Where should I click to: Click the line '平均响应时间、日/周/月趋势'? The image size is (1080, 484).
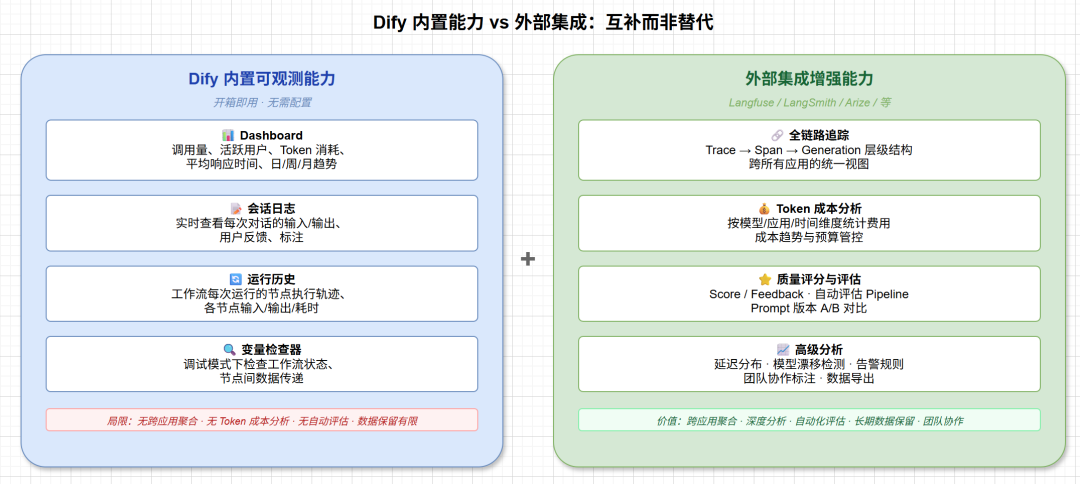click(x=262, y=165)
